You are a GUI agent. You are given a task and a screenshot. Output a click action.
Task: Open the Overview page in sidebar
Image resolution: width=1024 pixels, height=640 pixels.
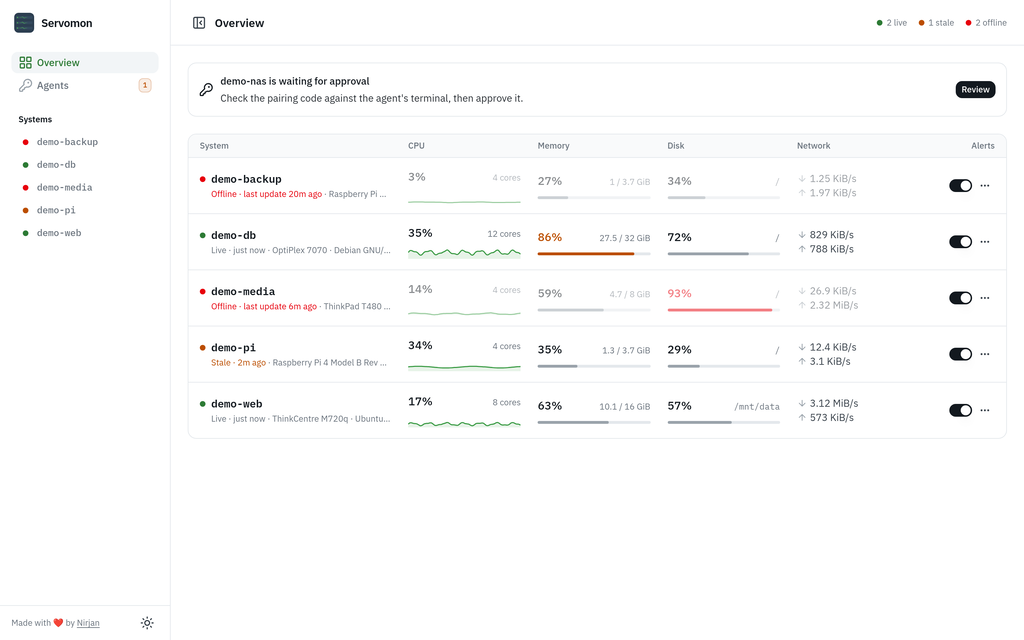coord(85,63)
